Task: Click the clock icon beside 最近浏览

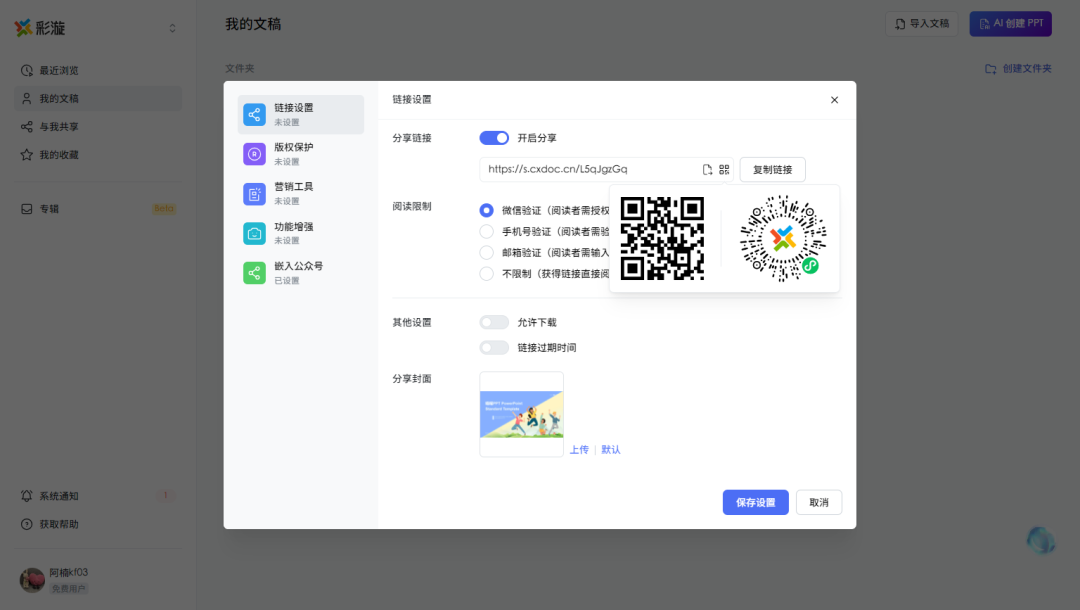Action: pyautogui.click(x=27, y=70)
